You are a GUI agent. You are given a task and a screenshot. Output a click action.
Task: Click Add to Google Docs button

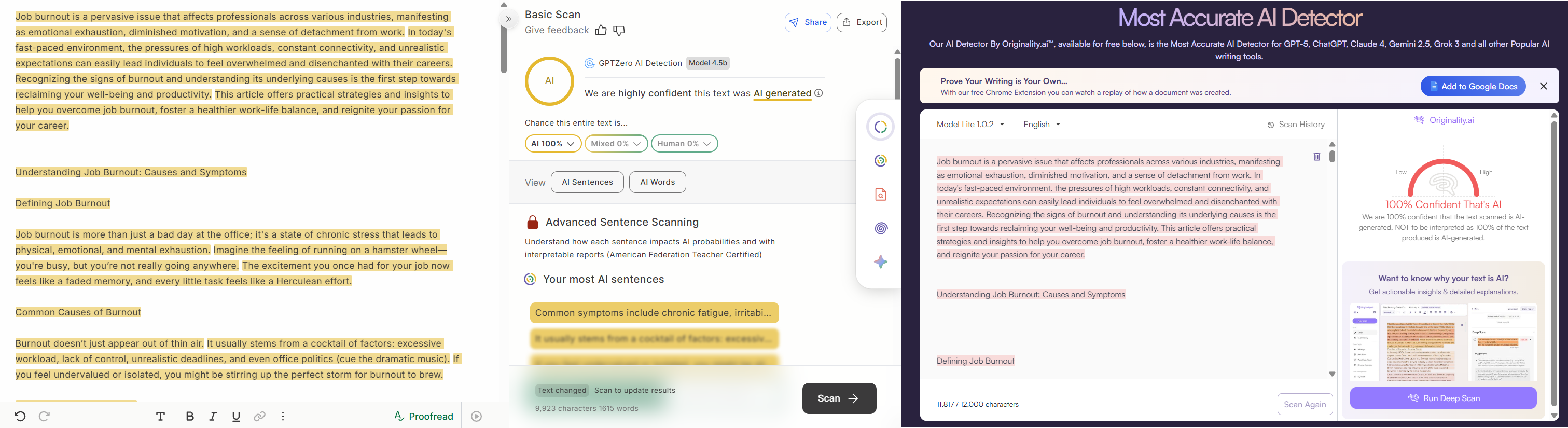tap(1473, 87)
